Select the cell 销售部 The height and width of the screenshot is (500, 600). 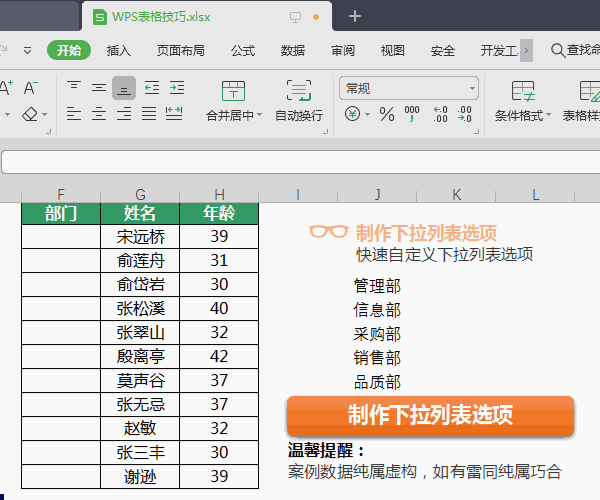point(377,358)
